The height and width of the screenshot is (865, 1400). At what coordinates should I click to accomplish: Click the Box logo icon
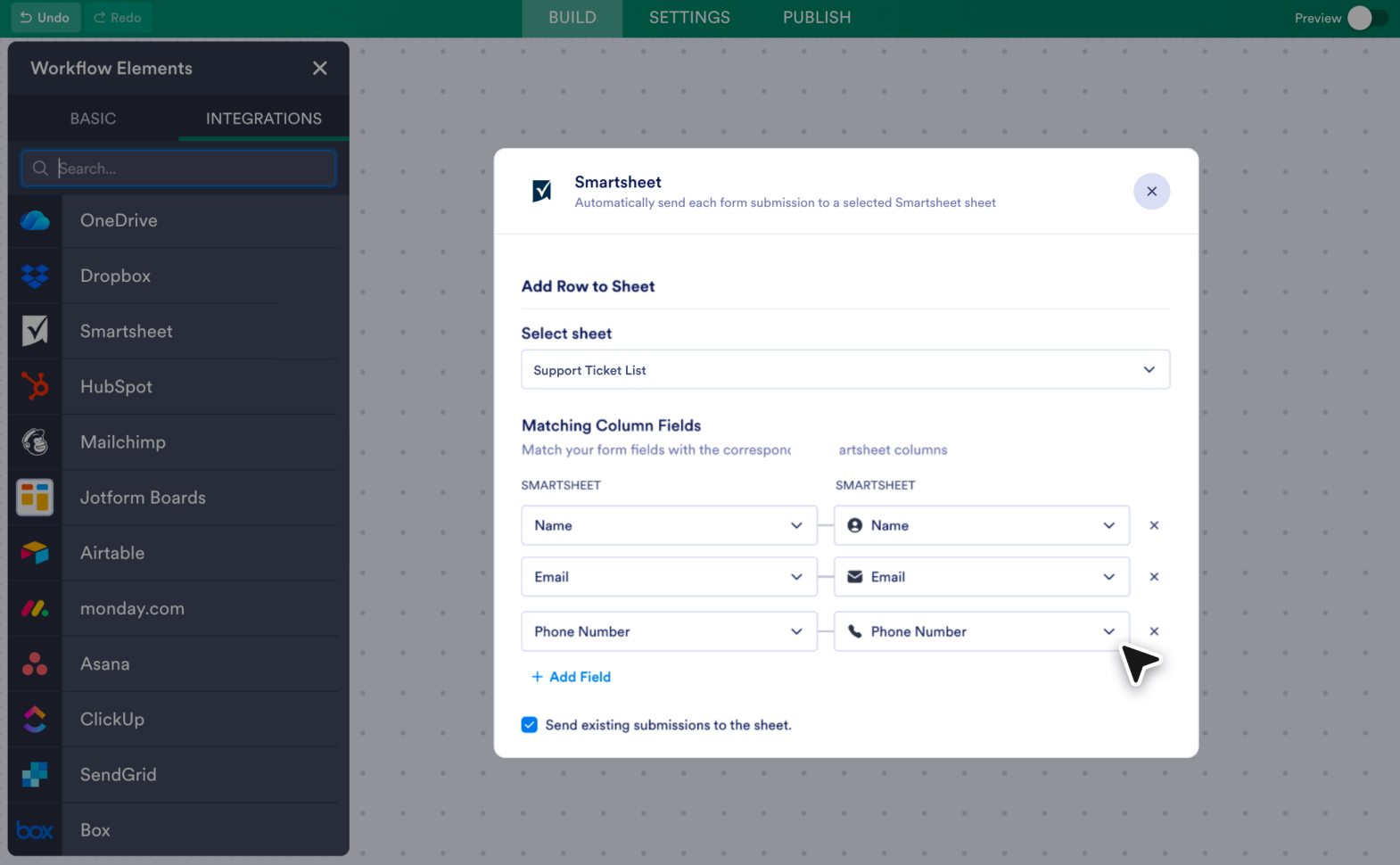click(x=35, y=830)
